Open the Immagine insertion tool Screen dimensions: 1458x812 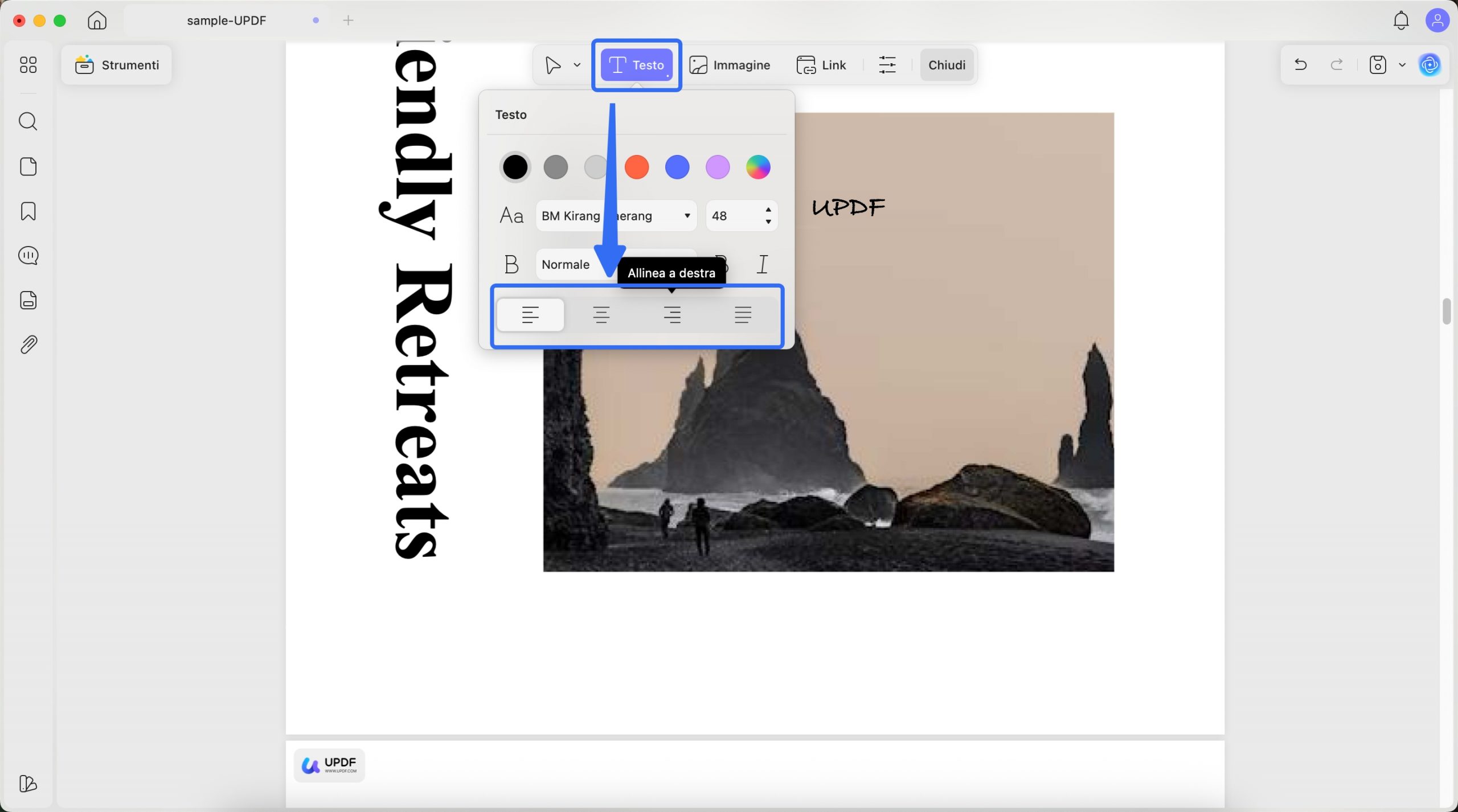click(730, 64)
